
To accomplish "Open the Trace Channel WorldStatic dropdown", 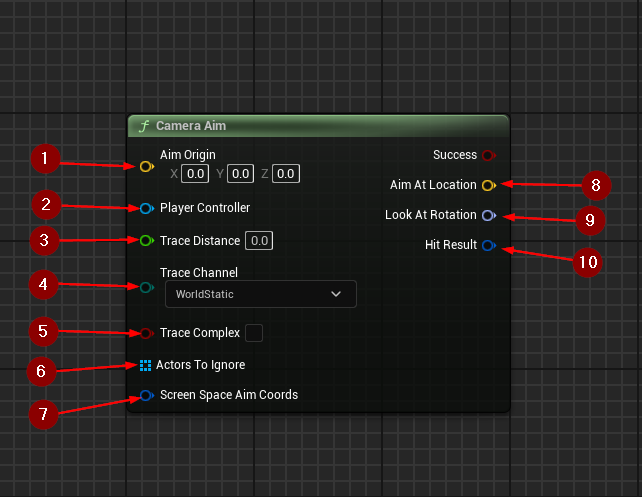I will (x=258, y=294).
